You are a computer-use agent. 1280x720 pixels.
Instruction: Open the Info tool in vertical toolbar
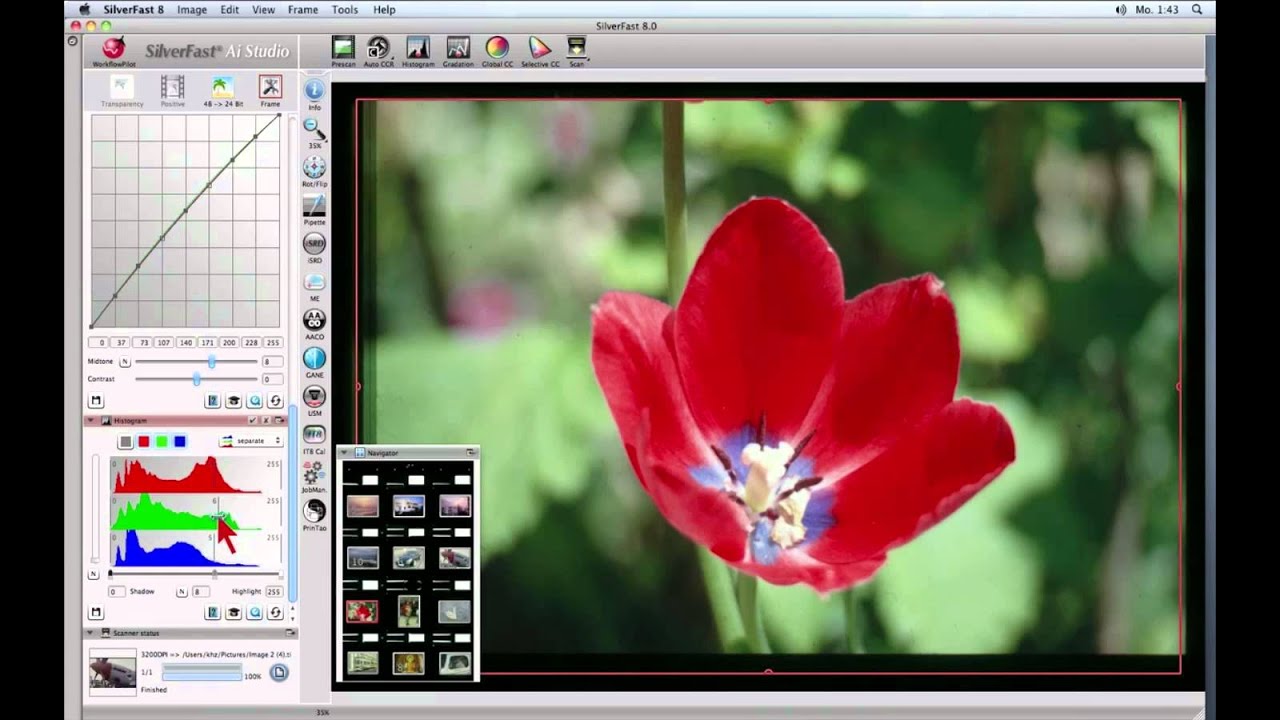[314, 94]
